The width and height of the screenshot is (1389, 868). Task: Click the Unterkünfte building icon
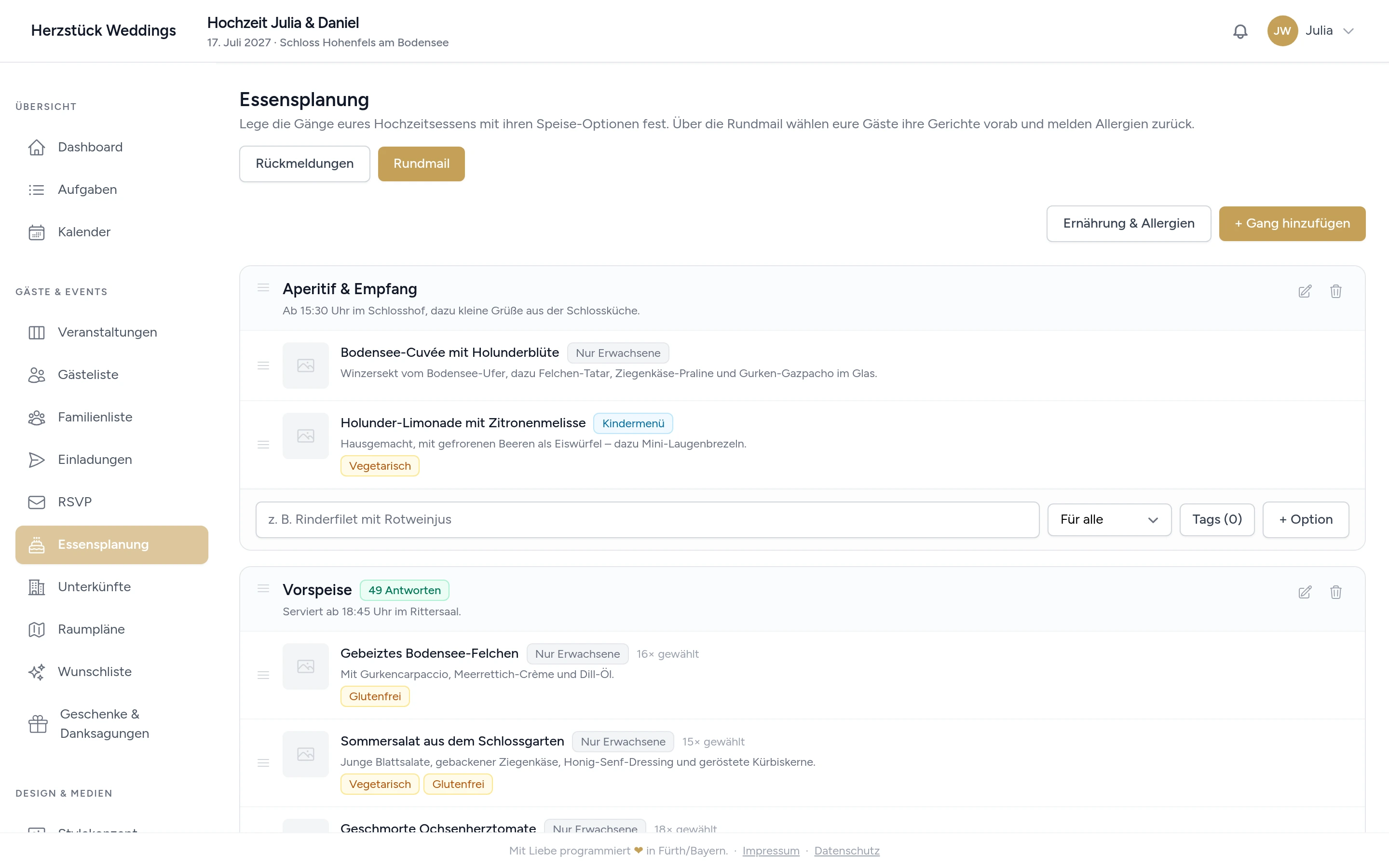(x=37, y=587)
